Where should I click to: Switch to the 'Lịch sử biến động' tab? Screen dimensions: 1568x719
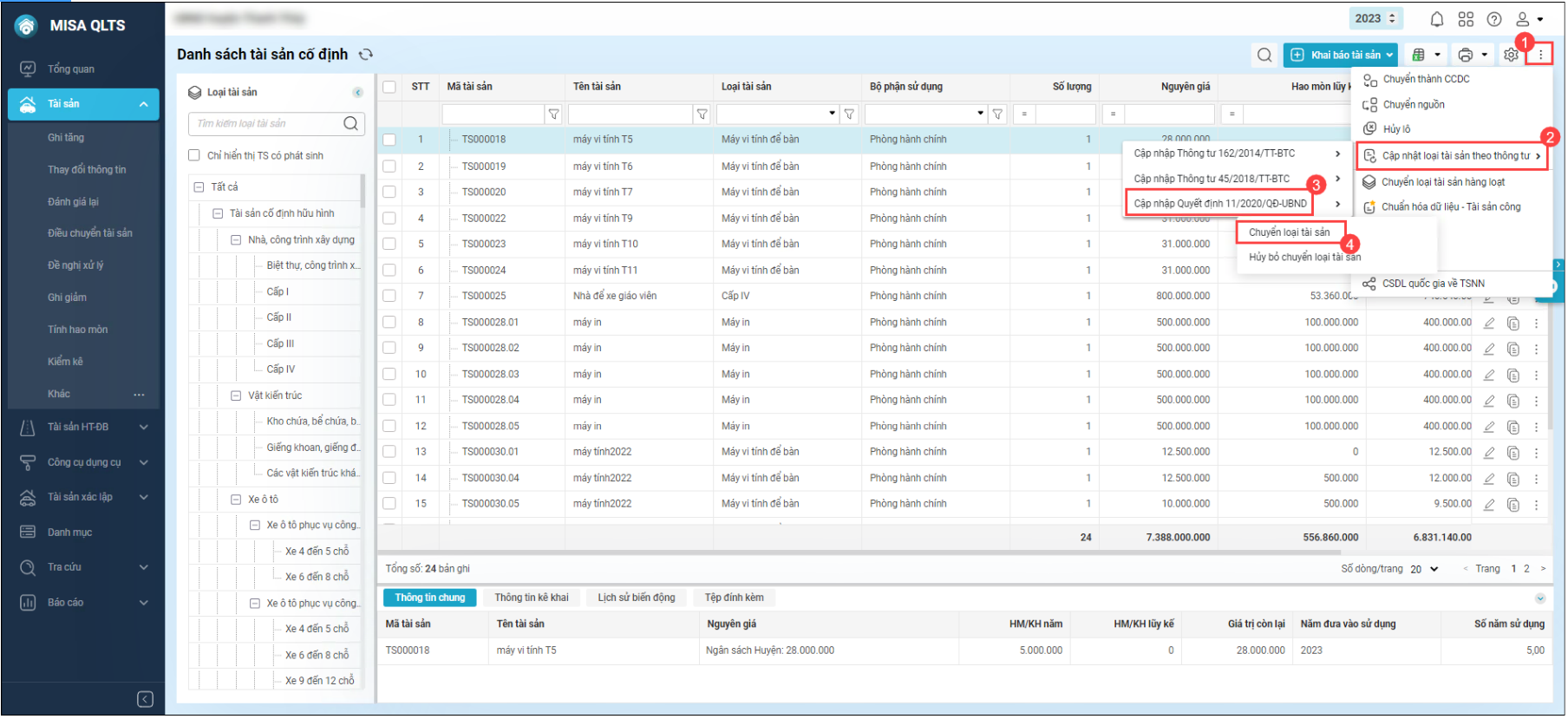click(636, 598)
